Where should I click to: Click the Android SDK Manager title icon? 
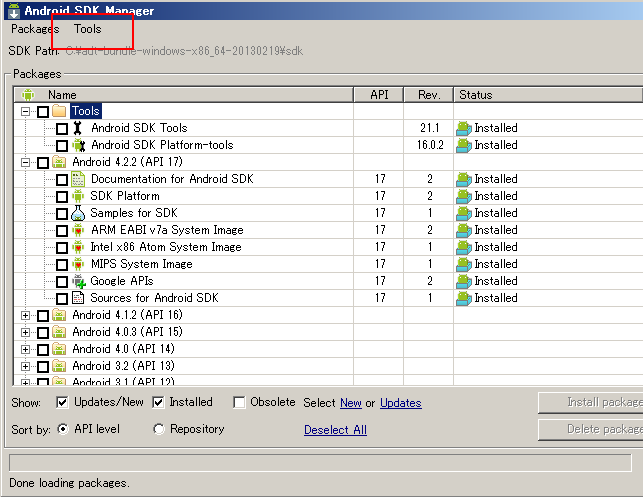14,11
